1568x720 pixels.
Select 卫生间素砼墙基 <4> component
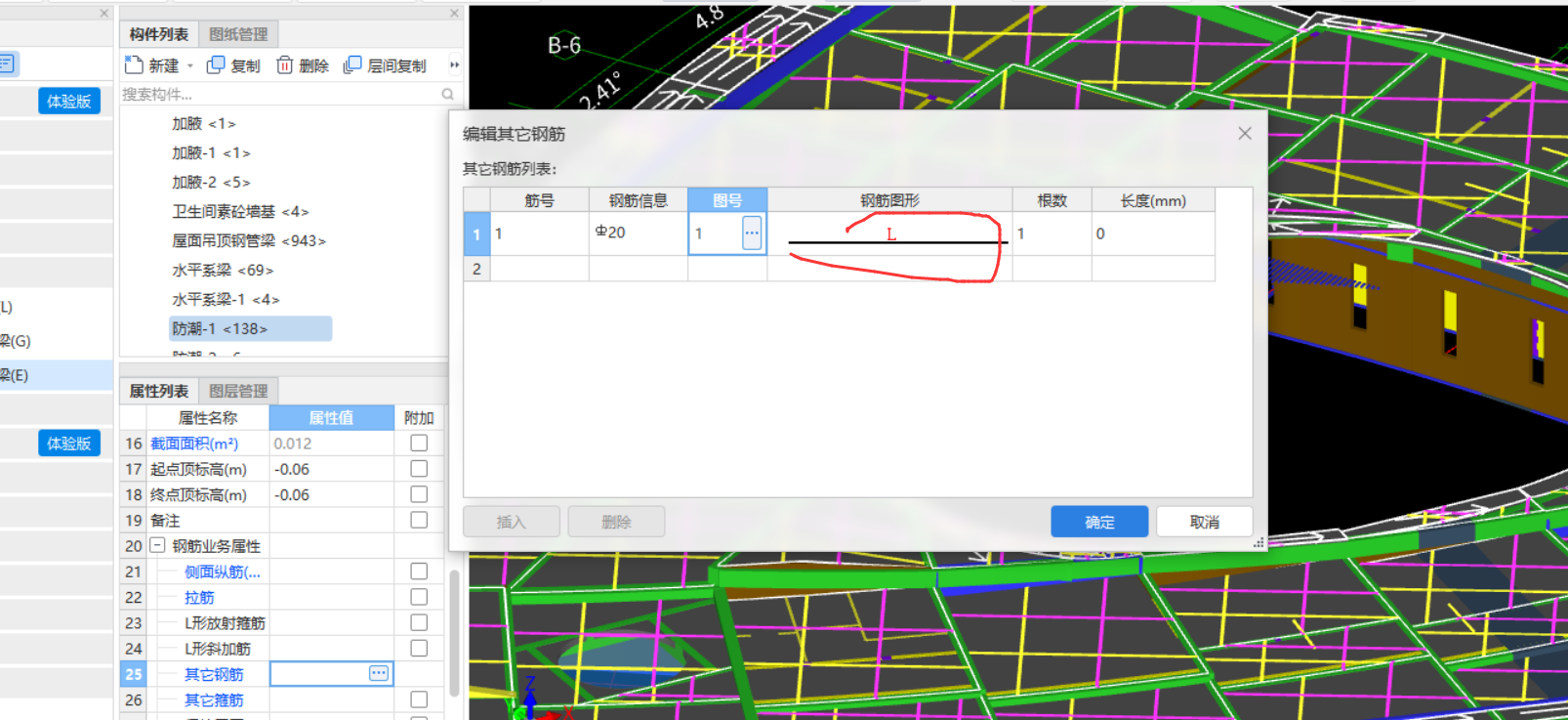pos(240,211)
